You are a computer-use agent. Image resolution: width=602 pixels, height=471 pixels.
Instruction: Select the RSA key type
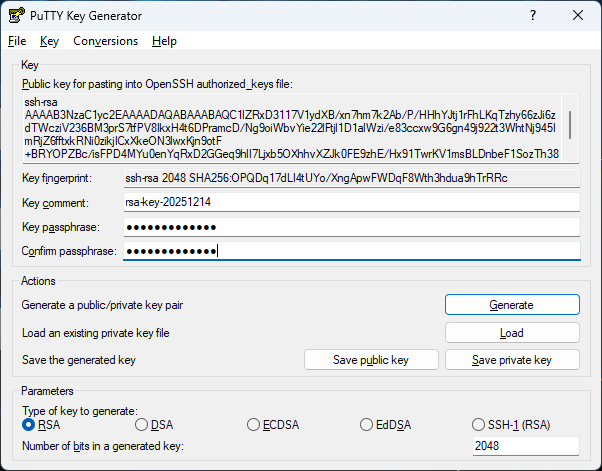point(28,425)
